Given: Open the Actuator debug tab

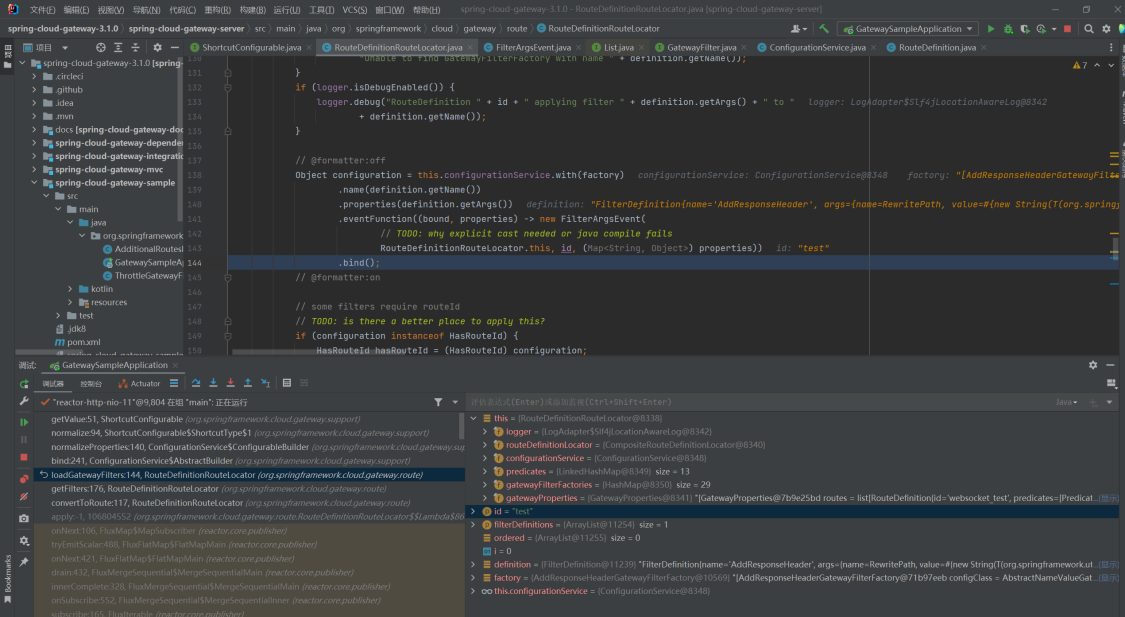Looking at the screenshot, I should click(x=139, y=384).
